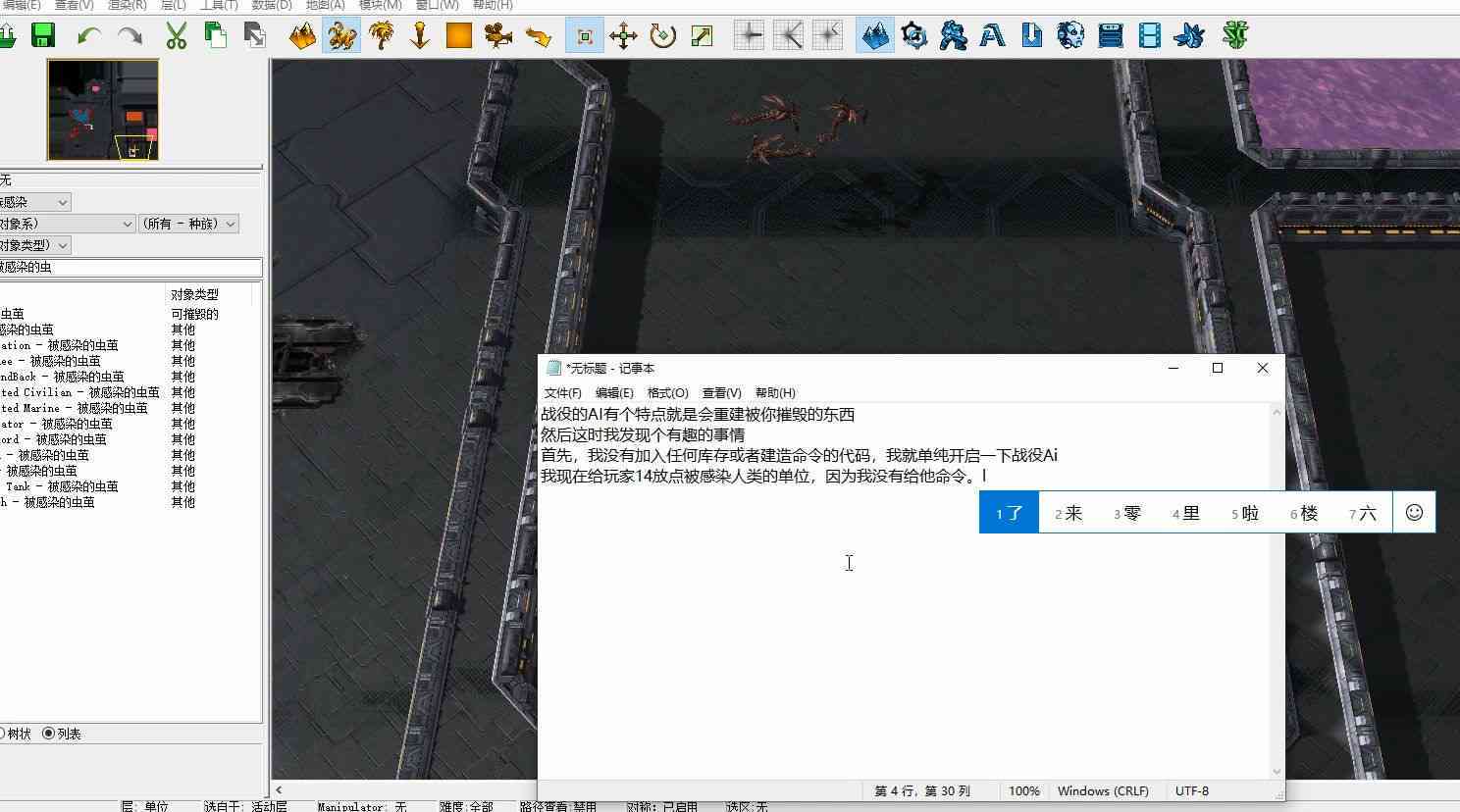
Task: Open the 模块(M) menu in editor
Action: click(380, 5)
